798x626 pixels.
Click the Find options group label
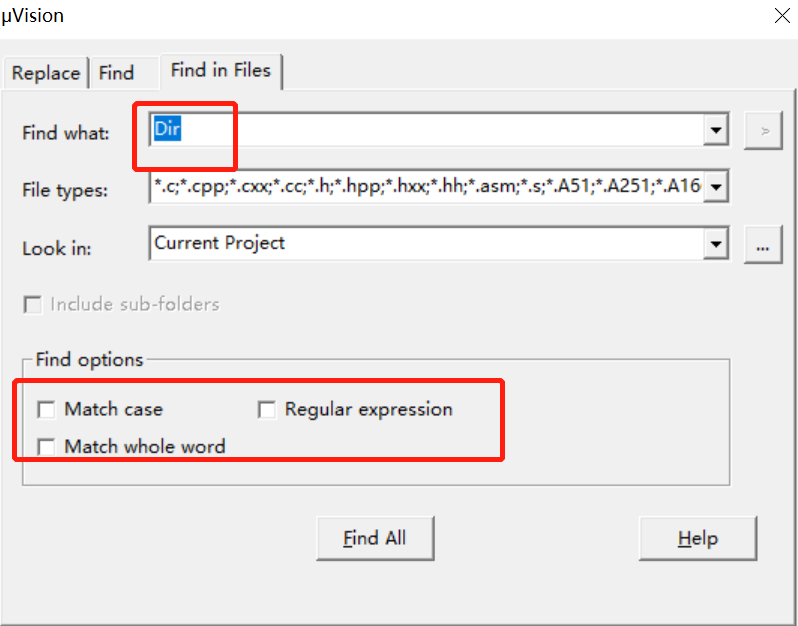tap(90, 360)
